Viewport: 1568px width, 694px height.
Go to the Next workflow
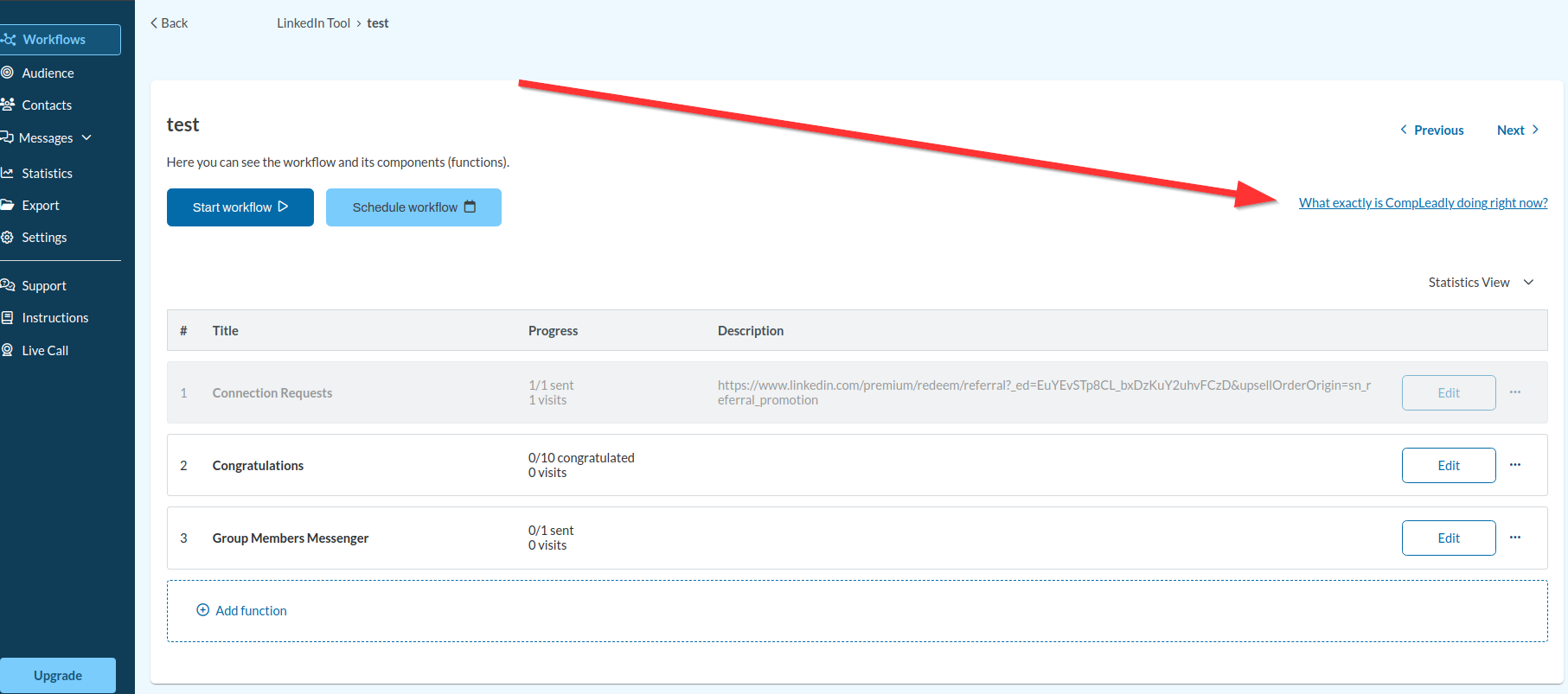point(1518,131)
